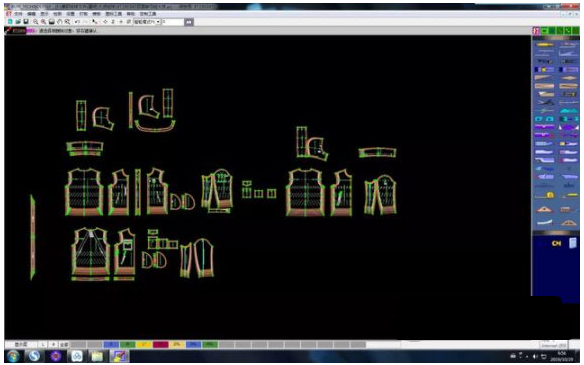The height and width of the screenshot is (365, 584).
Task: Click the active CAD app taskbar icon
Action: 119,356
